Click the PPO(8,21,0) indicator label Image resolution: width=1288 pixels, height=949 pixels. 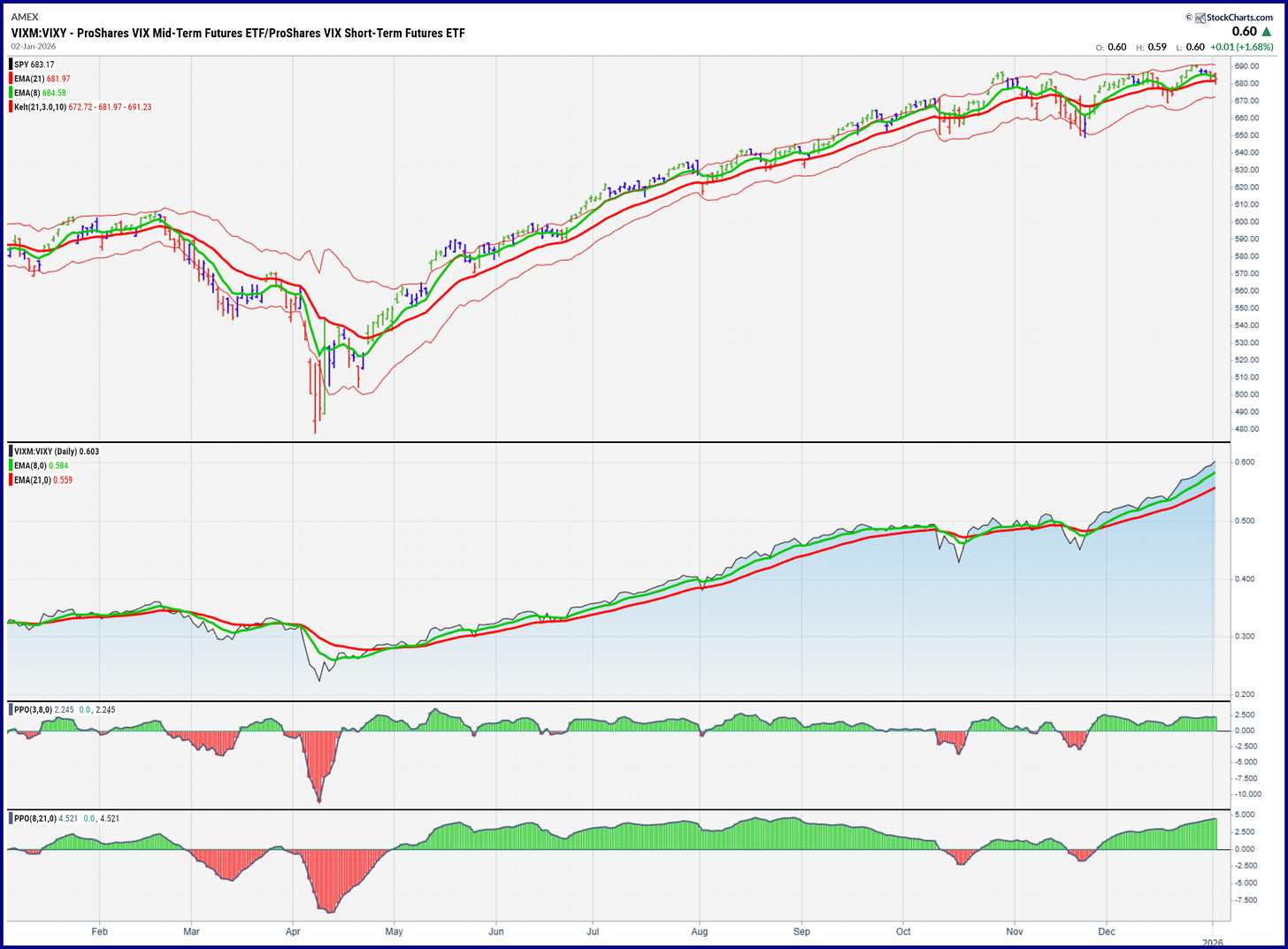click(34, 818)
